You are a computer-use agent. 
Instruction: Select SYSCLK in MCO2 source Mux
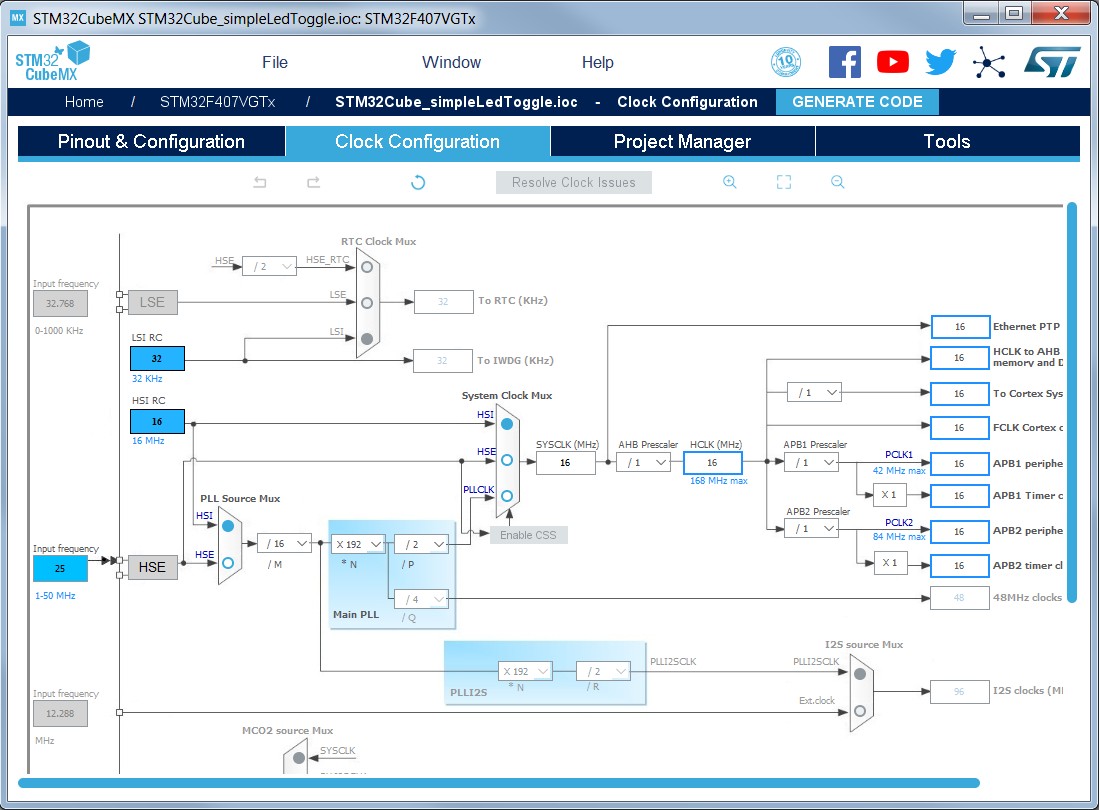coord(299,758)
